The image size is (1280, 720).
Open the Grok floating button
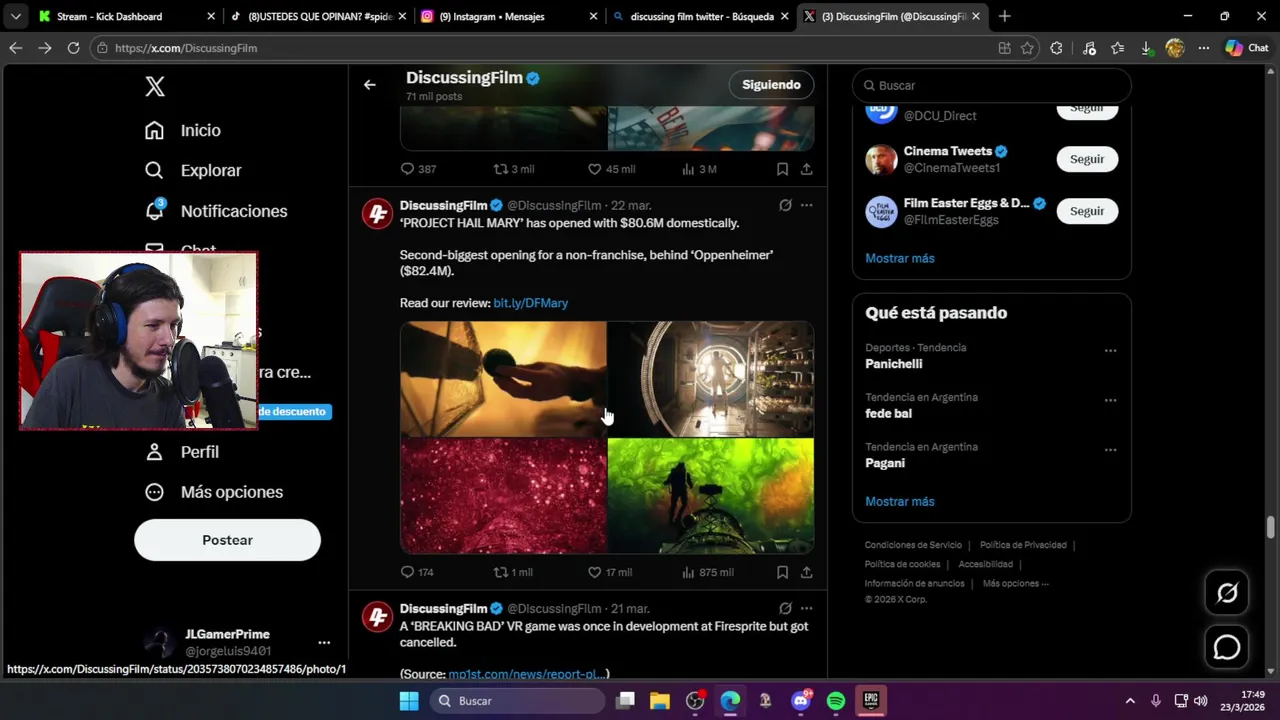1227,593
